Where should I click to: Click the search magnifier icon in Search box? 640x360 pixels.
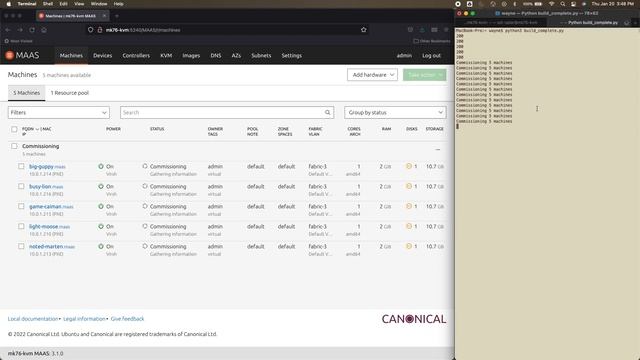click(327, 112)
